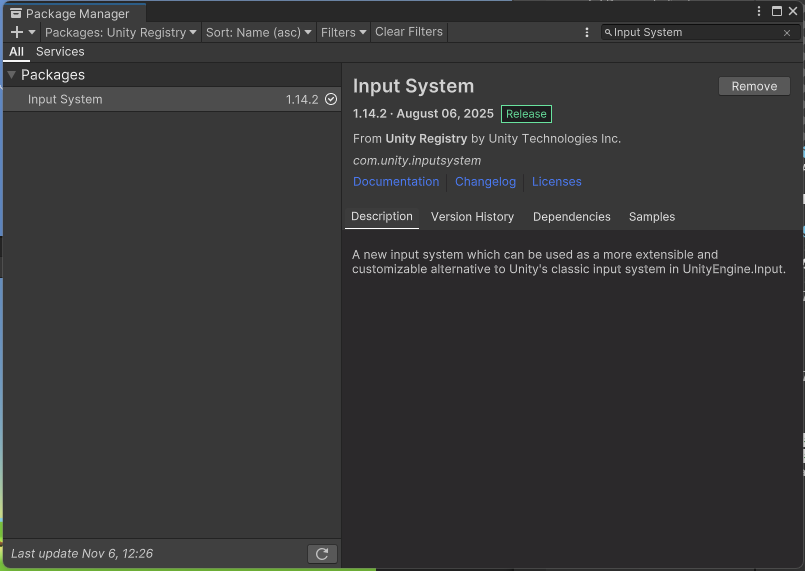Click the package description paragraph
805x571 pixels.
569,262
